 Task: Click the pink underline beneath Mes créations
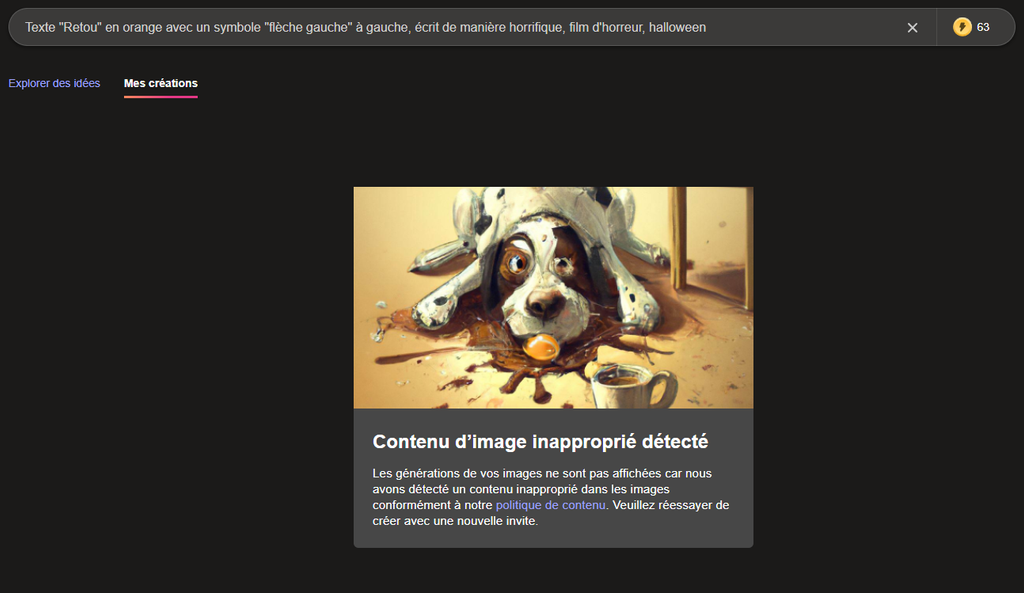(x=160, y=97)
